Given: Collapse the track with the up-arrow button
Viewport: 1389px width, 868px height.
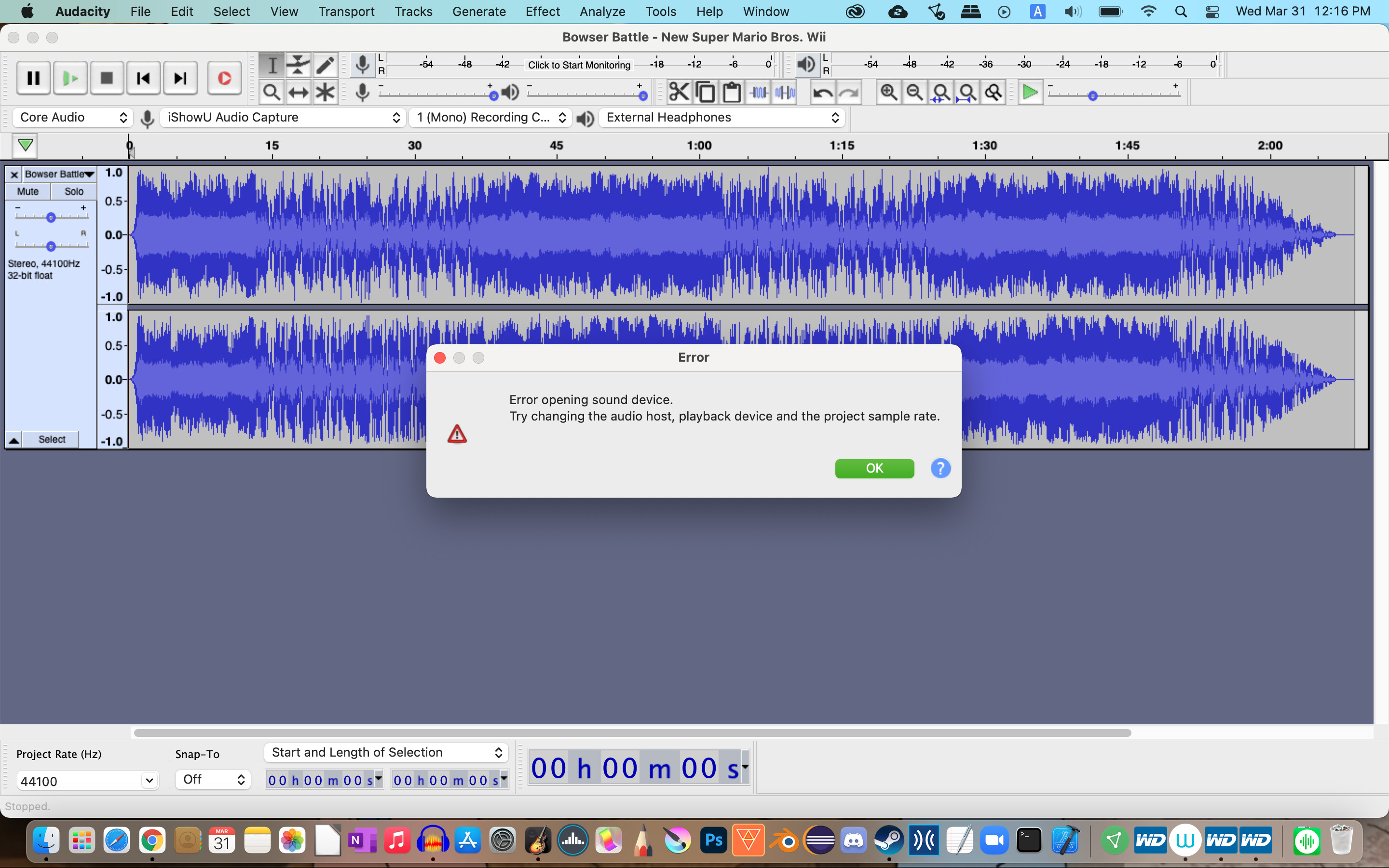Looking at the screenshot, I should [x=14, y=440].
